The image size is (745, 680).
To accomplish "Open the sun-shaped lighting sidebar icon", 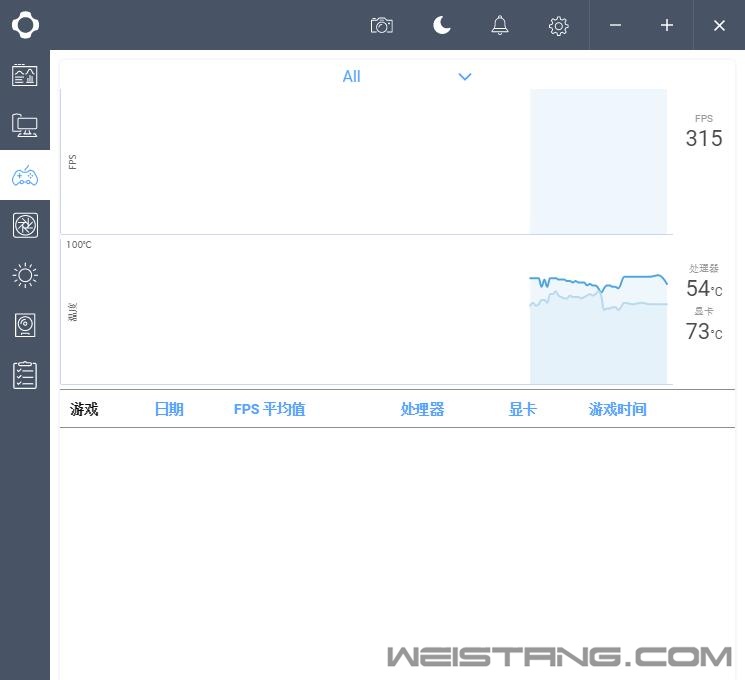I will (x=25, y=275).
